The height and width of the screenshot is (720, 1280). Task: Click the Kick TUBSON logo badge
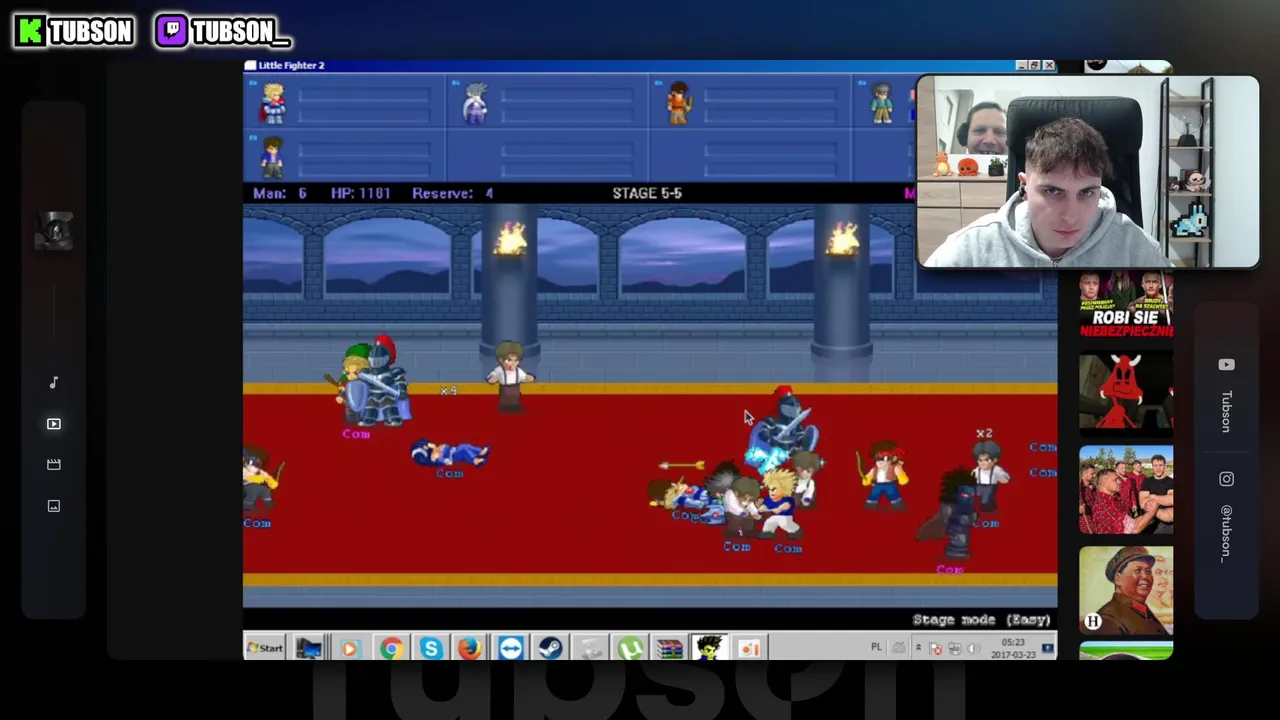[74, 31]
